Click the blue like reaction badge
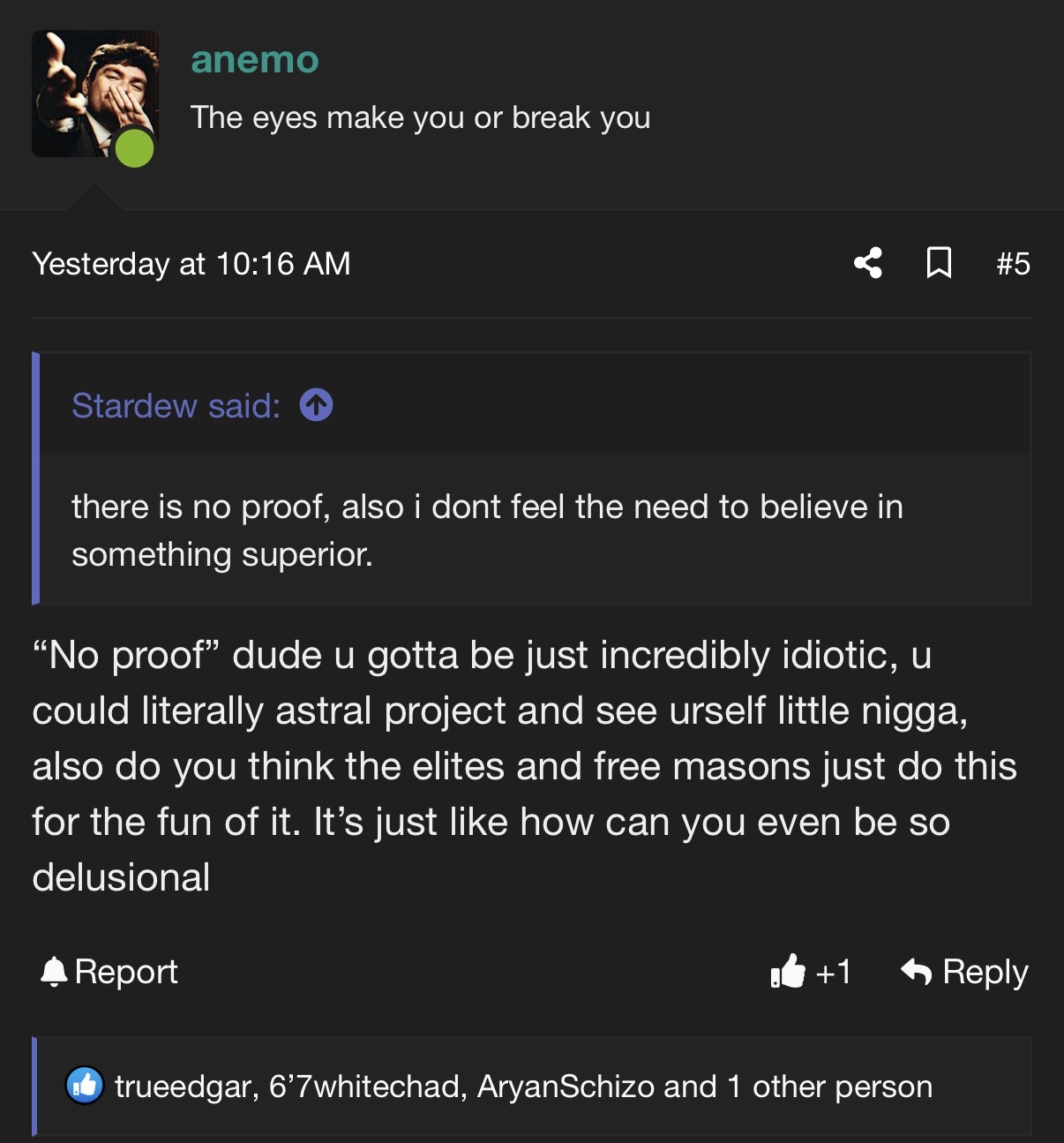The height and width of the screenshot is (1143, 1064). pyautogui.click(x=85, y=1087)
